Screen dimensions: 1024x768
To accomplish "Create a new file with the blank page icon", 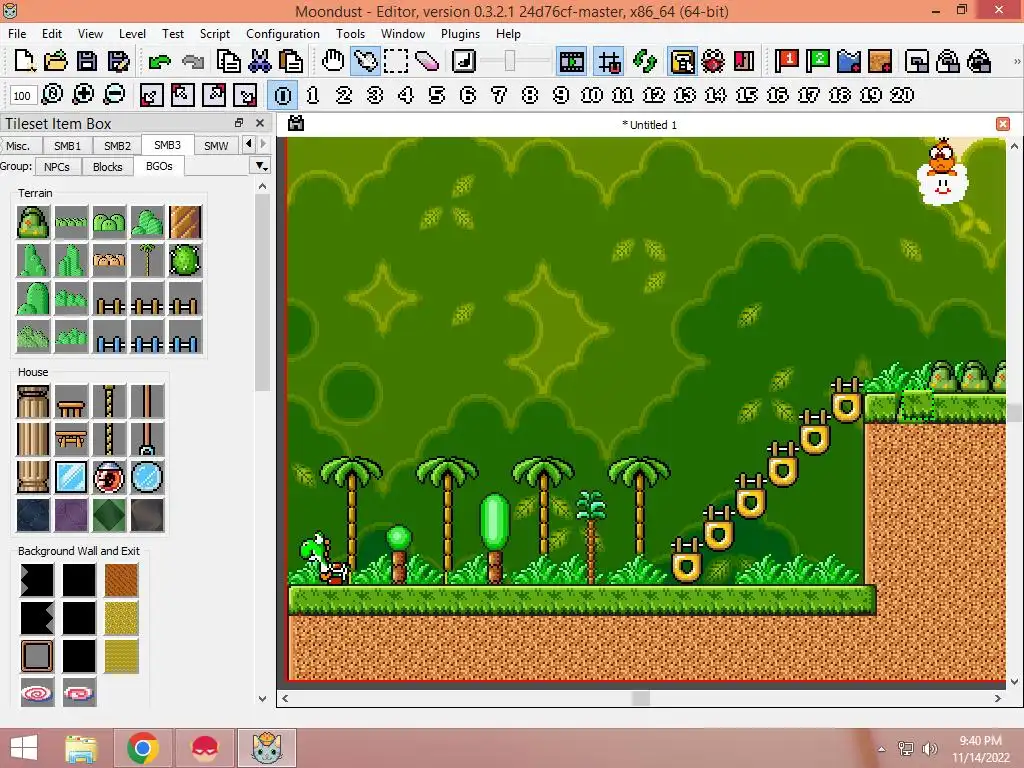I will (x=24, y=61).
